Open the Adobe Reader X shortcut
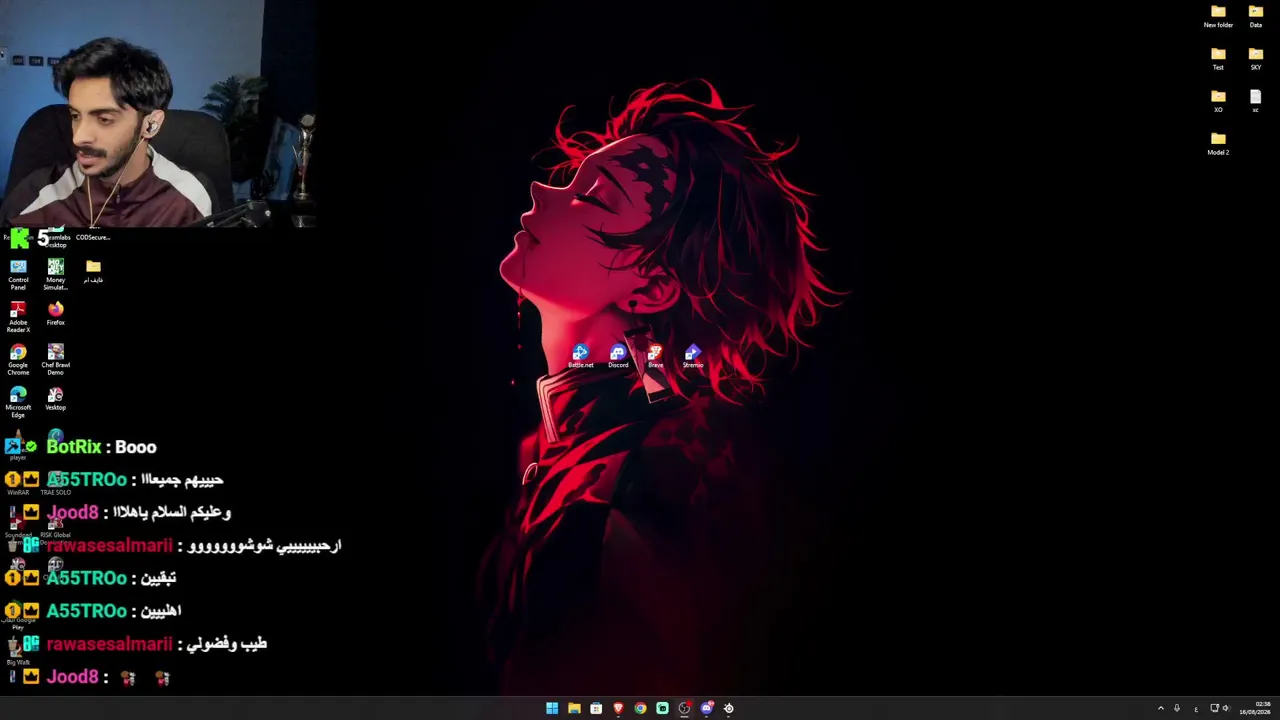This screenshot has height=720, width=1280. (x=18, y=317)
